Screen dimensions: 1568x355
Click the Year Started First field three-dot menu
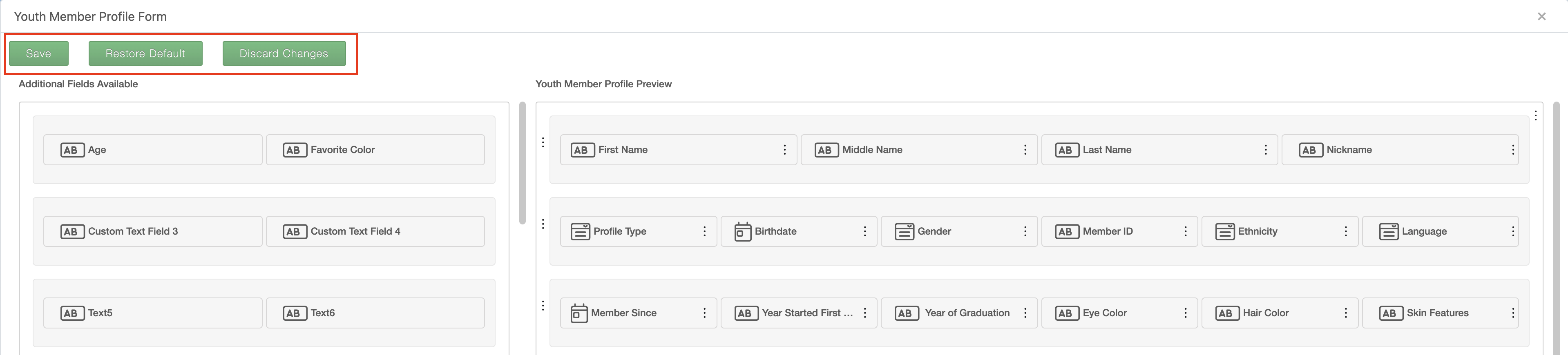pos(864,313)
